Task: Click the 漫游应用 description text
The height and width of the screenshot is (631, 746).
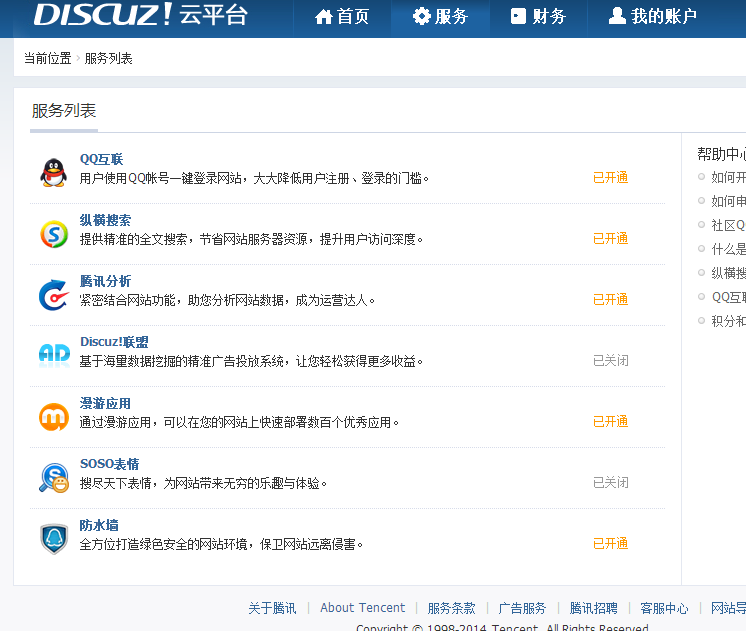Action: tap(239, 423)
